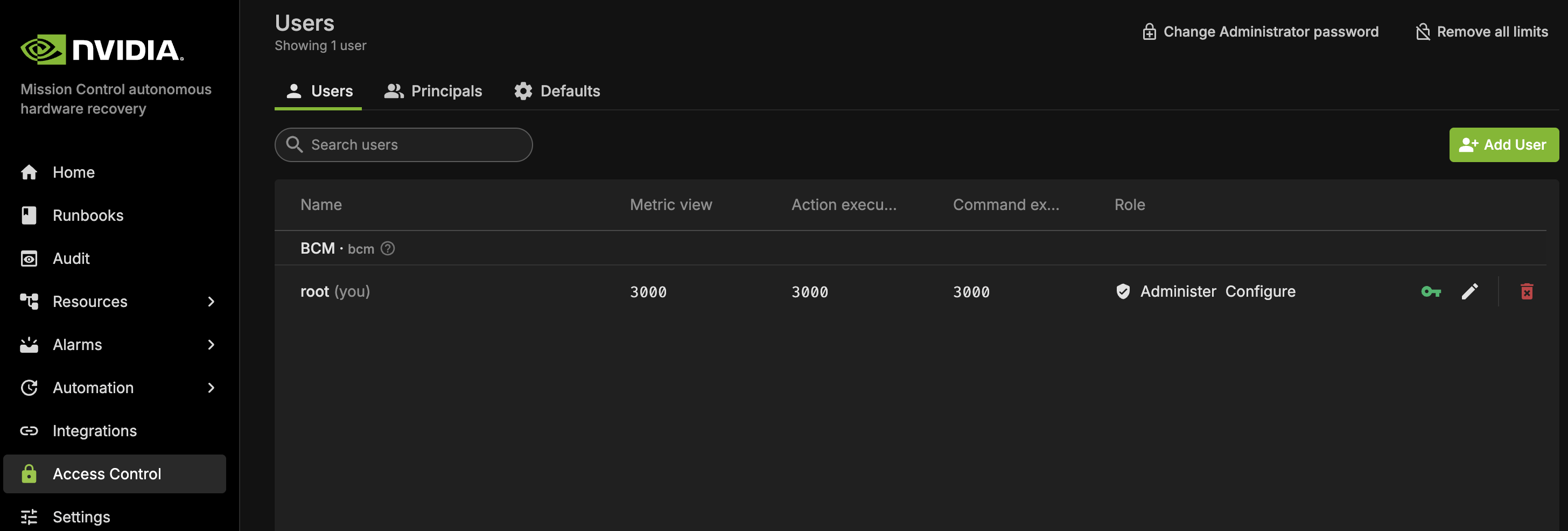
Task: Click the green key icon for root
Action: coord(1431,292)
